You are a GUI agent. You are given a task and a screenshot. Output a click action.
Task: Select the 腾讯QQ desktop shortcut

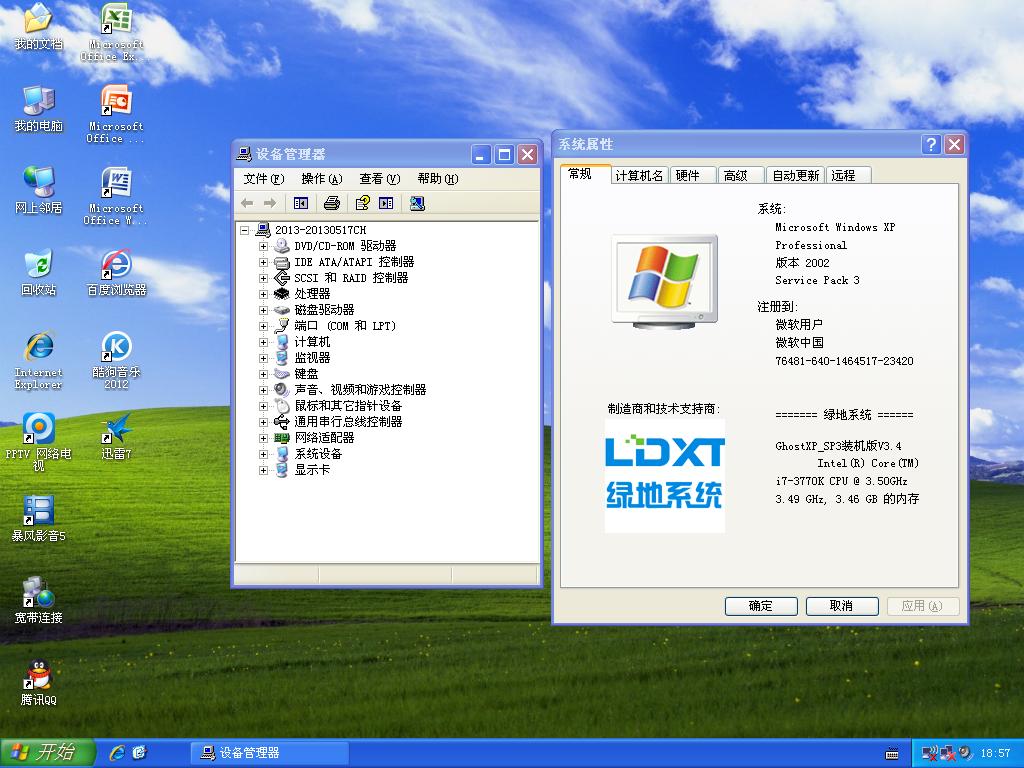(39, 683)
